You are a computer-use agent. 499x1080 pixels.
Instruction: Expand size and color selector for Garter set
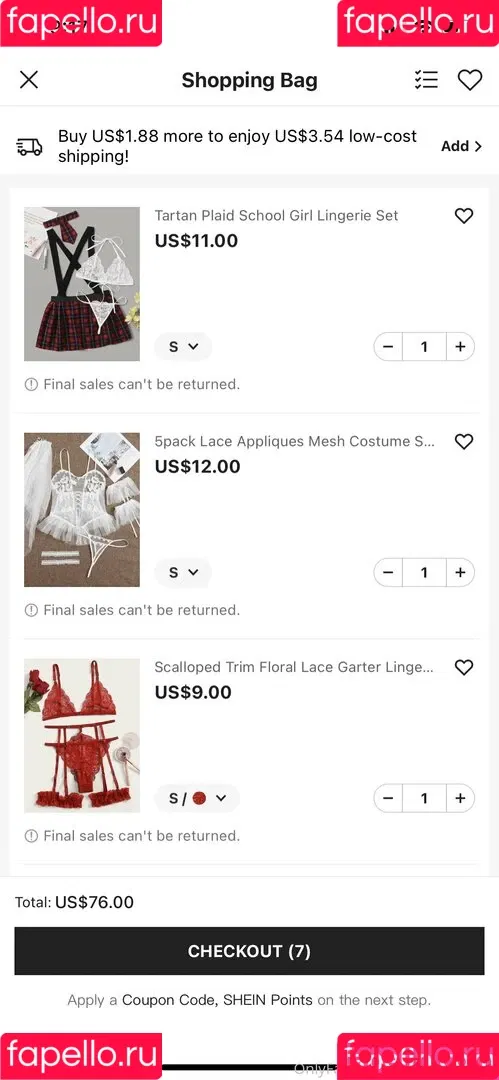[197, 798]
